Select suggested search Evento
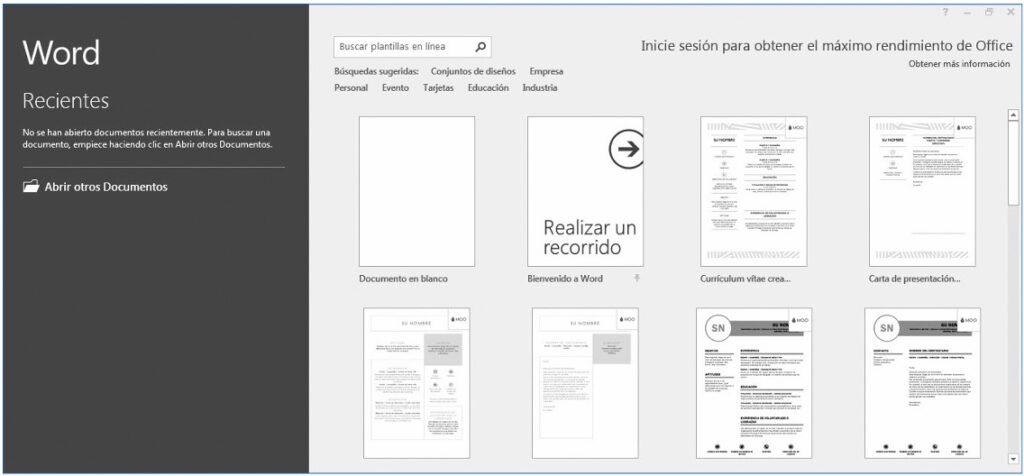The image size is (1024, 476). 395,87
